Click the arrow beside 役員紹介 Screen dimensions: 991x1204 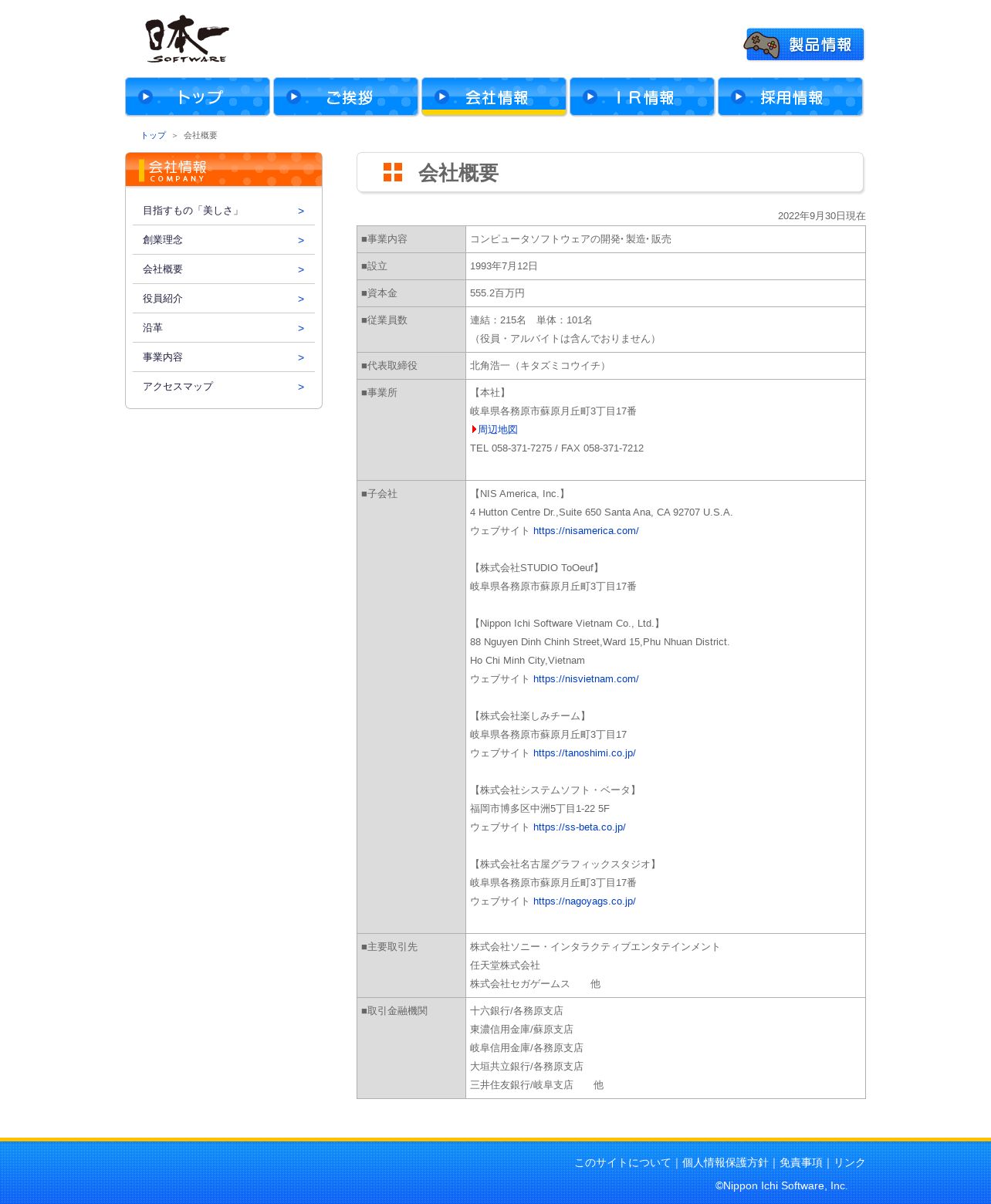tap(301, 299)
